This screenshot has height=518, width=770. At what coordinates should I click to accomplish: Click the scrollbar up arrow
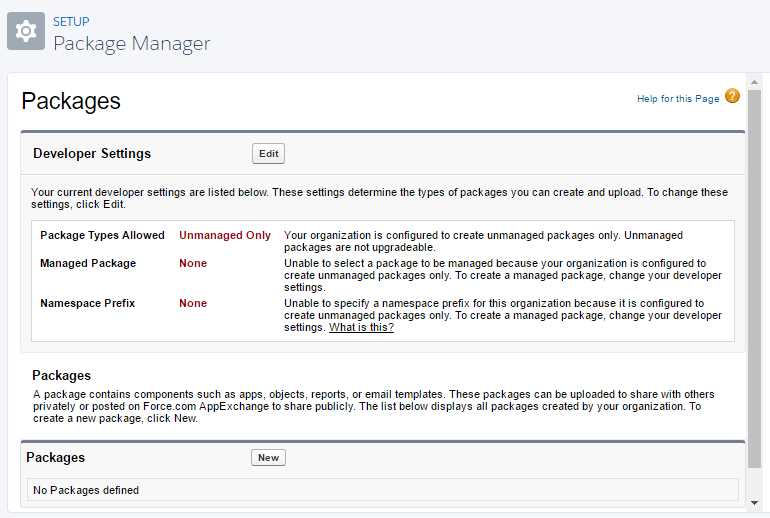point(754,82)
